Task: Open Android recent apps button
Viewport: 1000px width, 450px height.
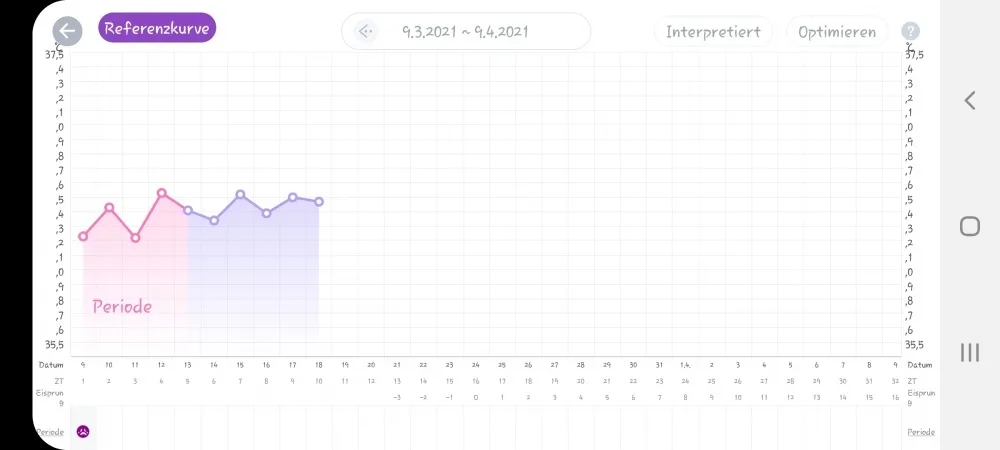Action: point(969,352)
